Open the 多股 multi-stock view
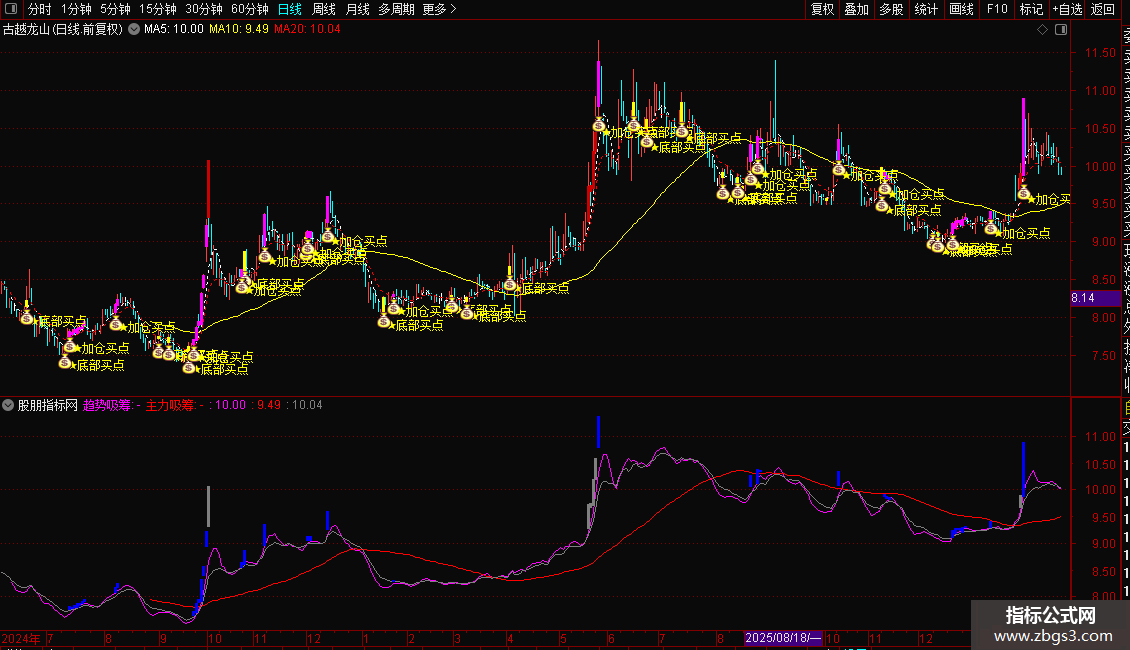 pos(891,9)
